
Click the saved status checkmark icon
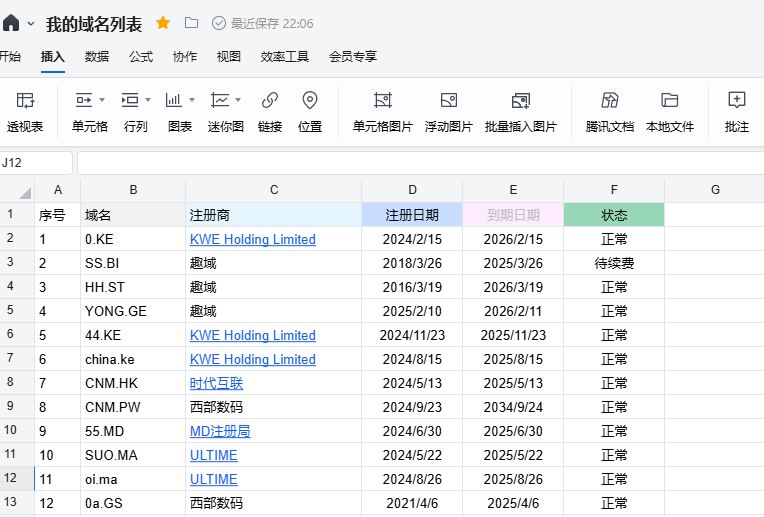(x=219, y=23)
